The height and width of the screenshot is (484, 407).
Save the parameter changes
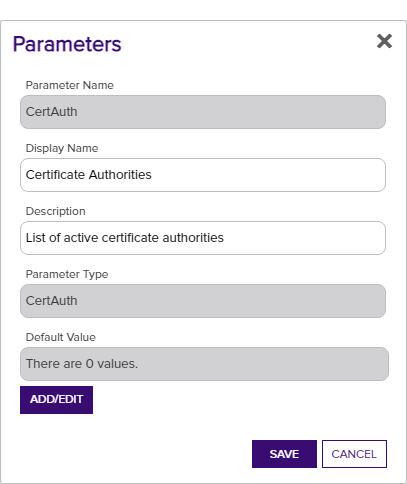(284, 454)
